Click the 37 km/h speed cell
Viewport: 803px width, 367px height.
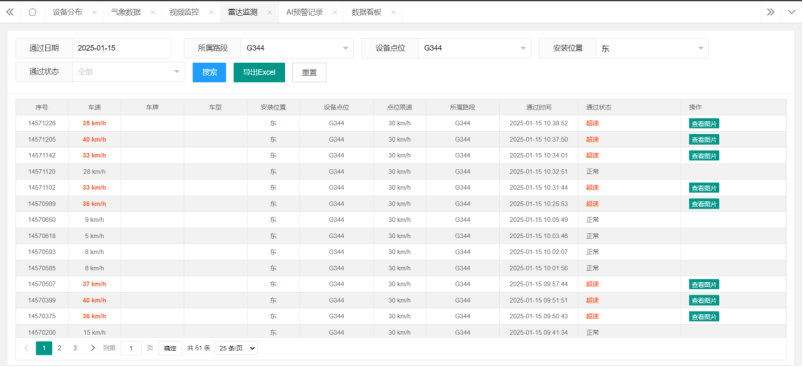pos(94,284)
